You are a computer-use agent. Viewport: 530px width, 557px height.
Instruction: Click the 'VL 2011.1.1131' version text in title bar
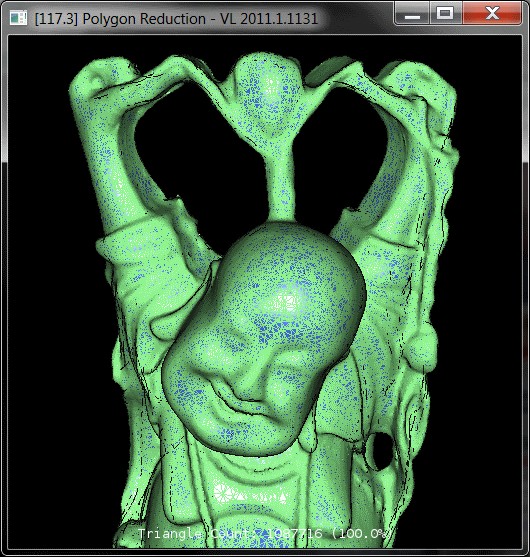pos(269,18)
